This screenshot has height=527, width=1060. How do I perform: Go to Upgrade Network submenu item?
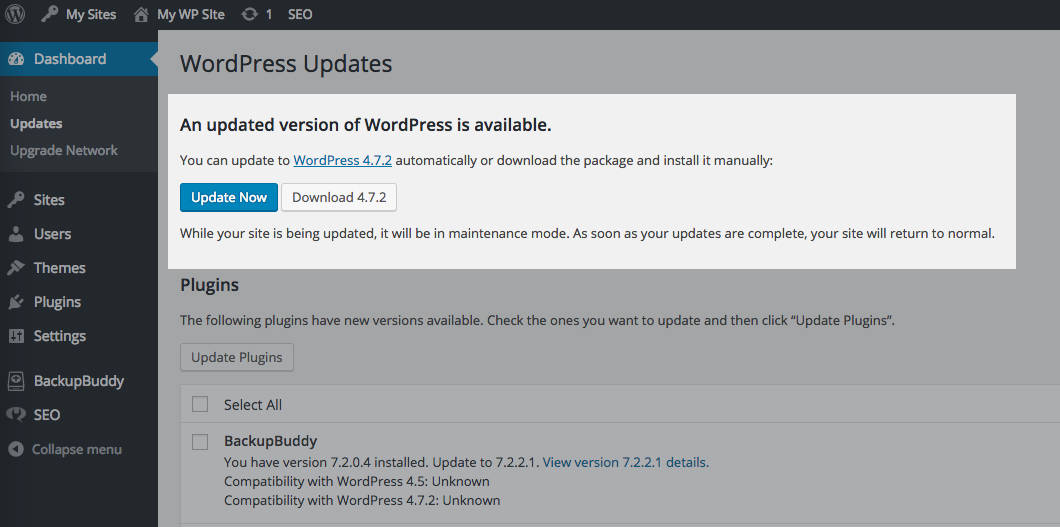tap(64, 150)
